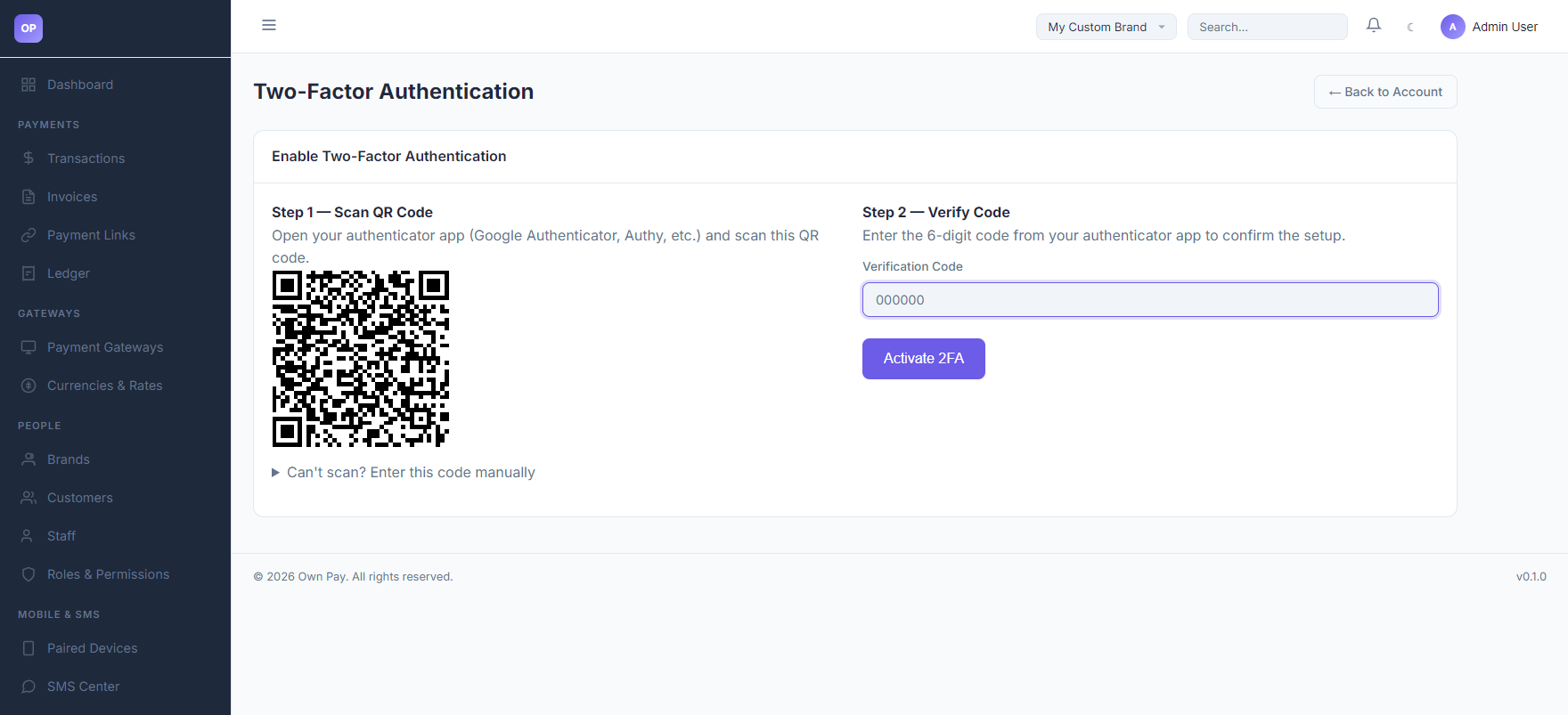Screen dimensions: 1568x715
Task: Click the top Search box
Action: pyautogui.click(x=1268, y=27)
